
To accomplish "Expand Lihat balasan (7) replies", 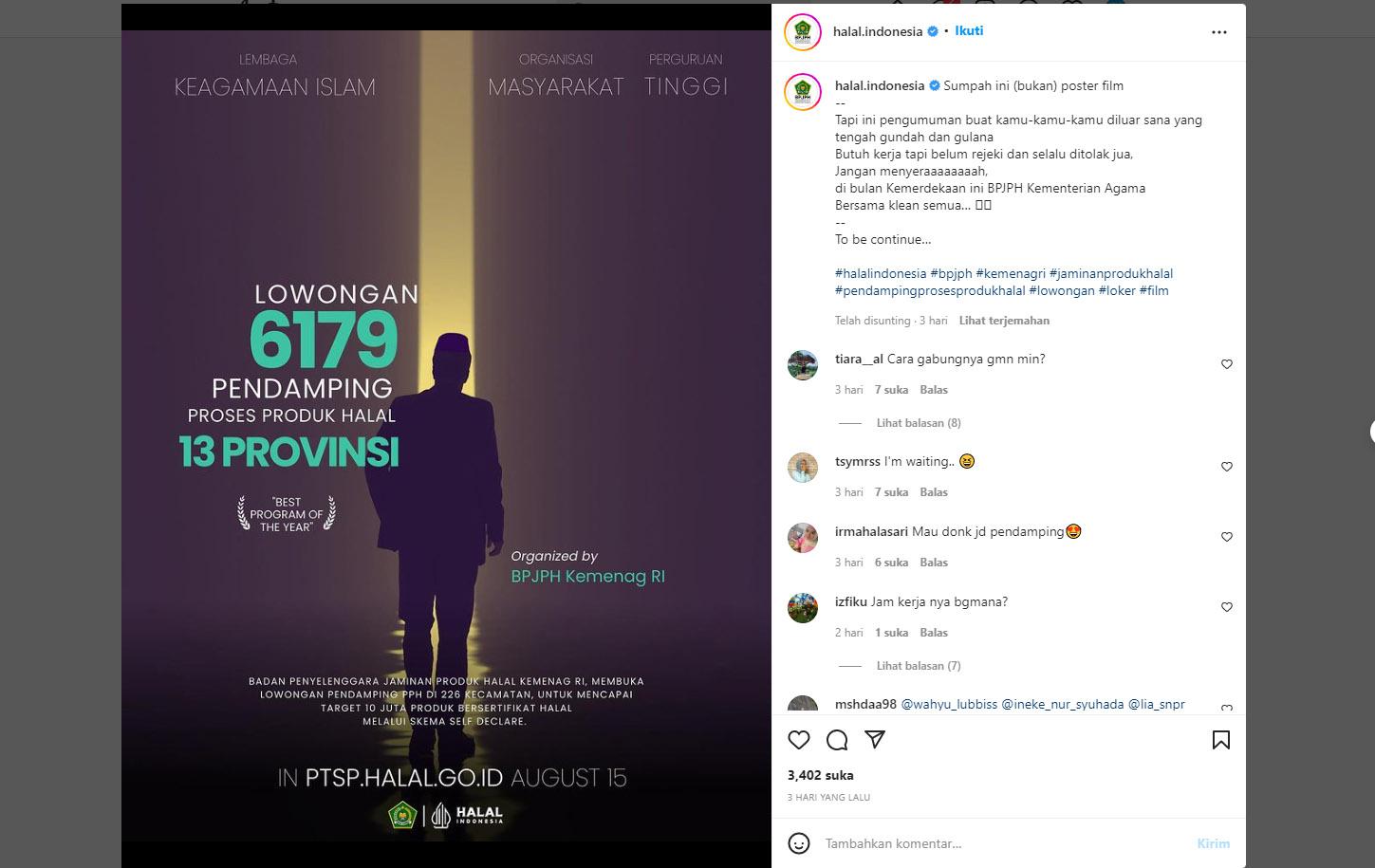I will (x=919, y=666).
